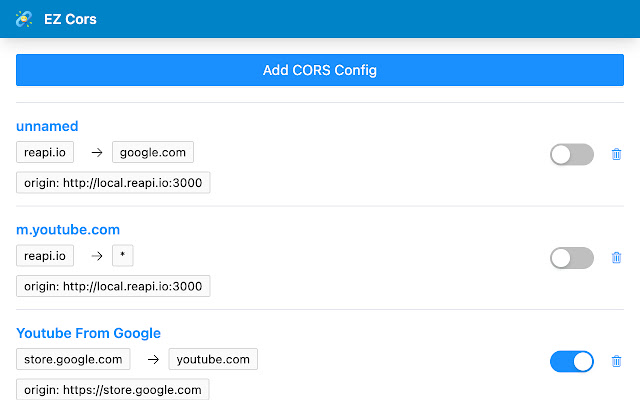This screenshot has height=400, width=640.
Task: Click arrow between reapi.io and asterisk
Action: point(97,256)
